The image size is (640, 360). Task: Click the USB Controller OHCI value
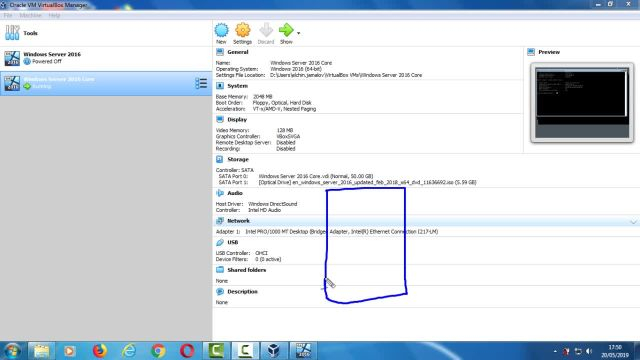(261, 253)
